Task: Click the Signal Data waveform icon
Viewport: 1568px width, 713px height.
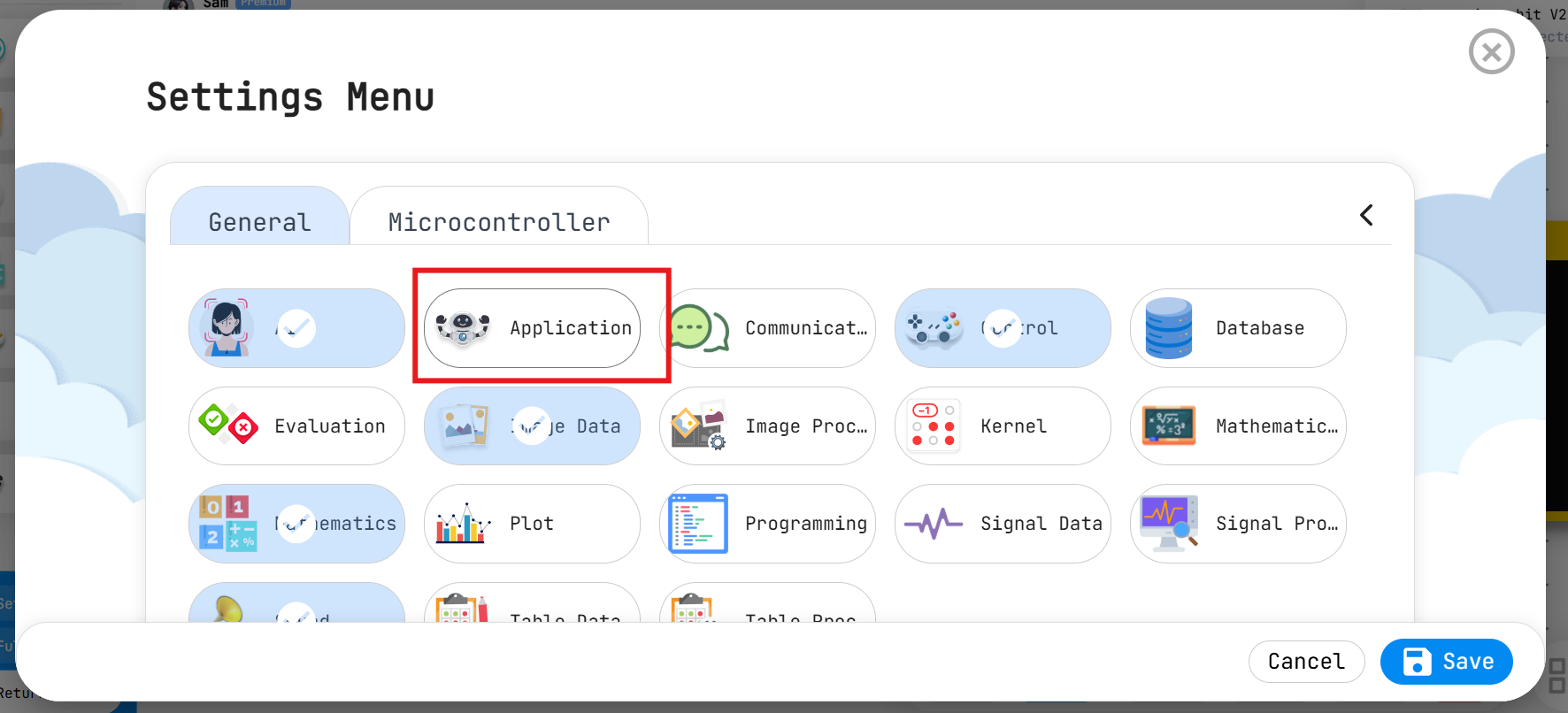Action: [x=934, y=524]
